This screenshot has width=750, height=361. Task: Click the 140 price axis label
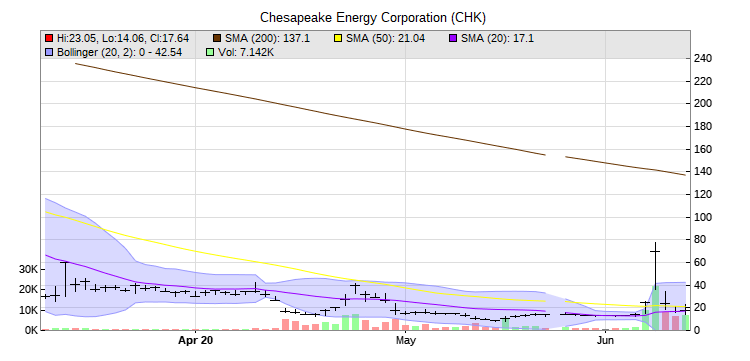coord(703,172)
